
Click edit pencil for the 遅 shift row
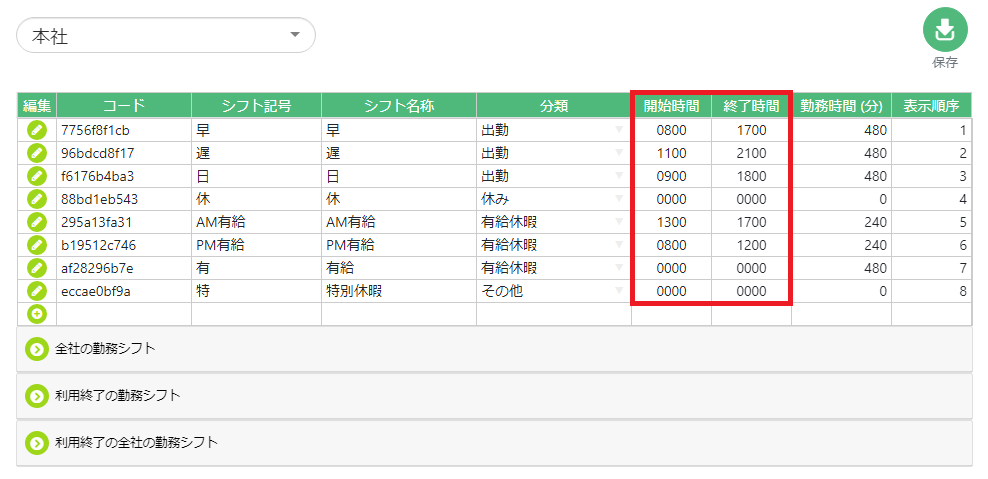(x=37, y=153)
